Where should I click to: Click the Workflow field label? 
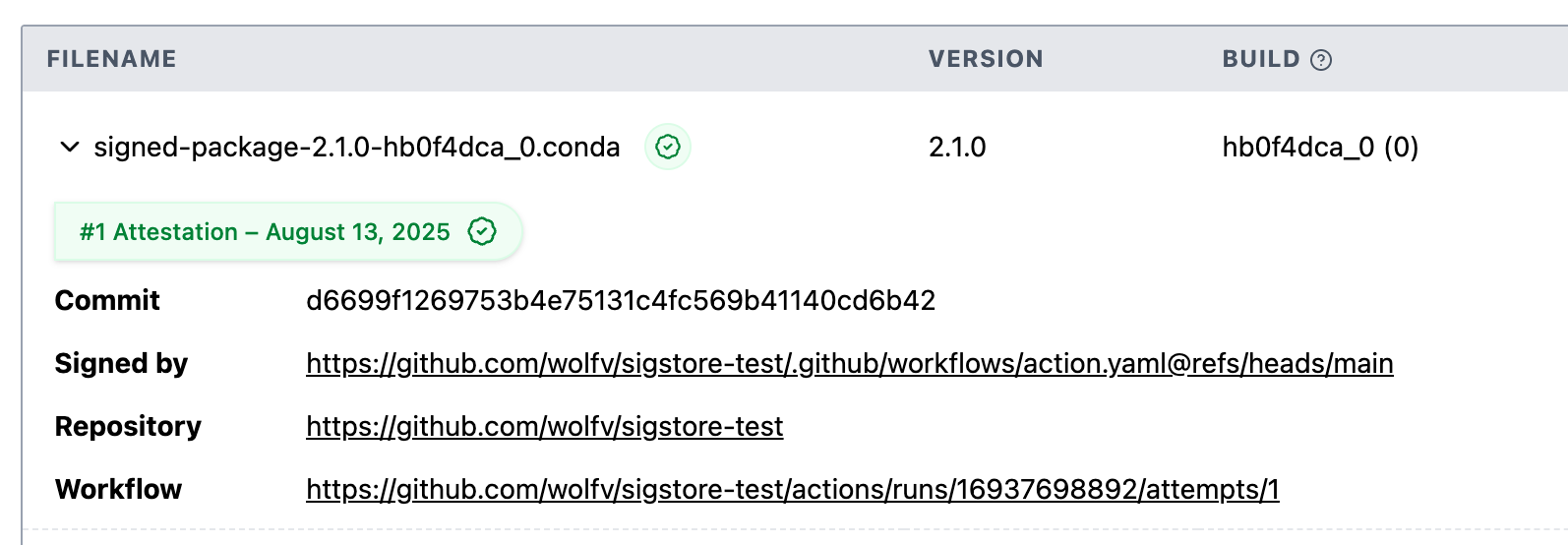pyautogui.click(x=118, y=489)
